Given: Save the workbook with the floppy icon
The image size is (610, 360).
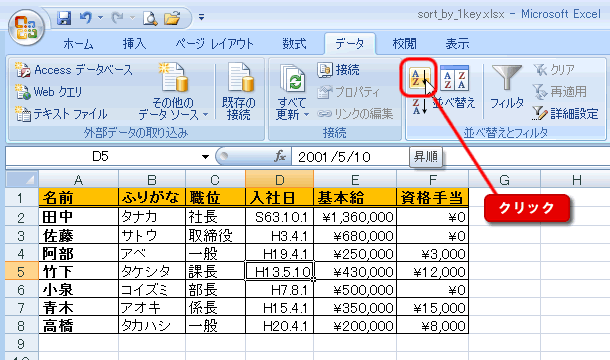Looking at the screenshot, I should click(64, 18).
